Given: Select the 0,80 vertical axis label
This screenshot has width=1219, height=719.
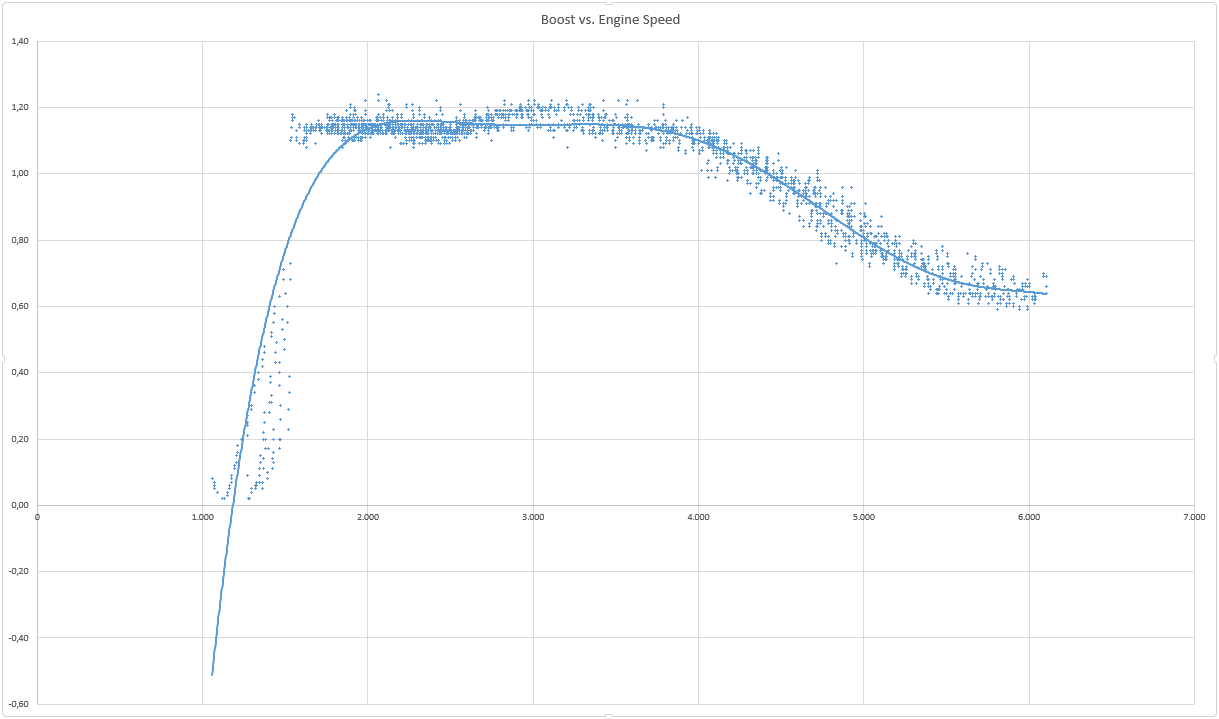Looking at the screenshot, I should coord(19,240).
